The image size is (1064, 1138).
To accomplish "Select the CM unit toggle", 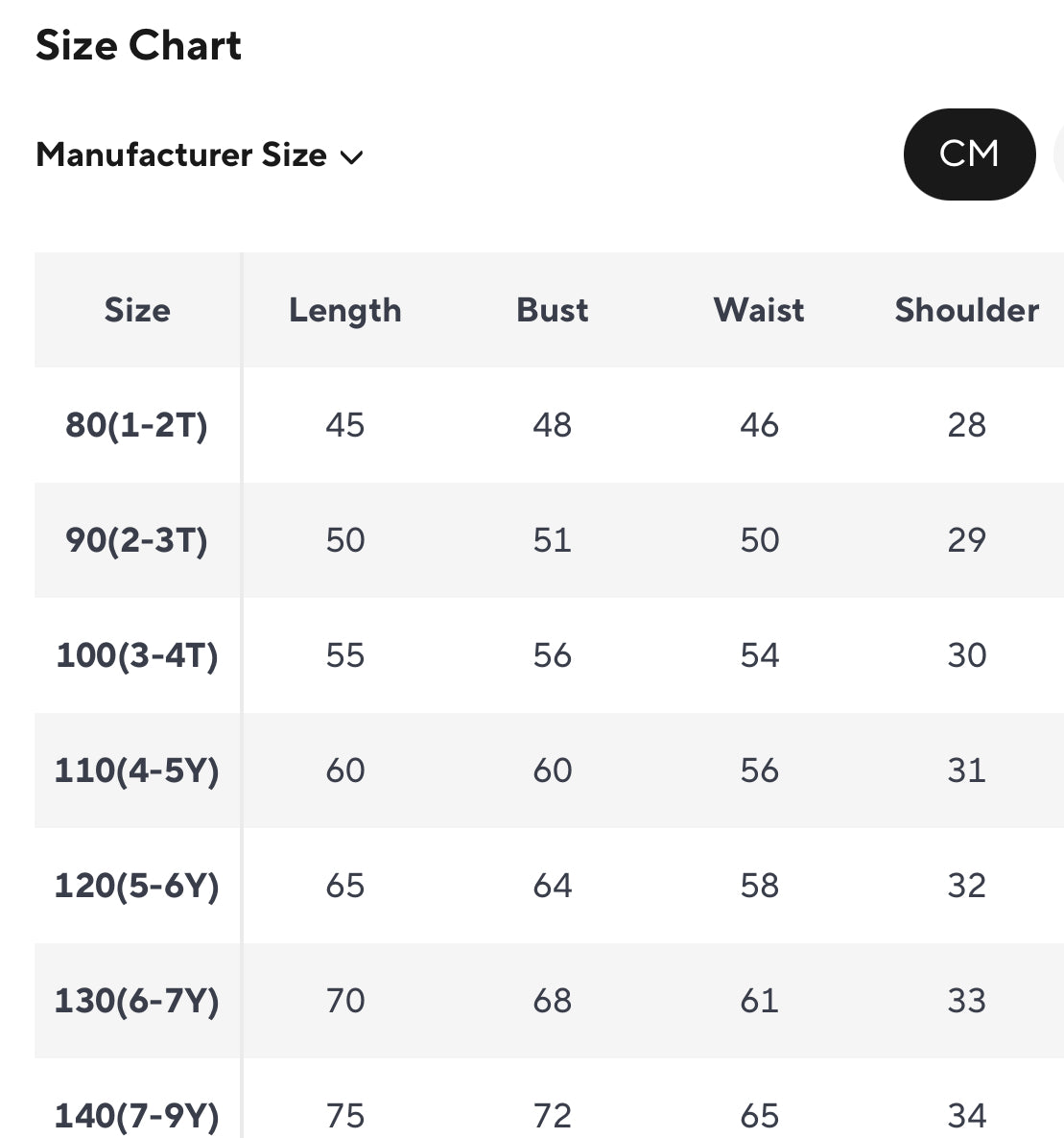I will click(969, 154).
